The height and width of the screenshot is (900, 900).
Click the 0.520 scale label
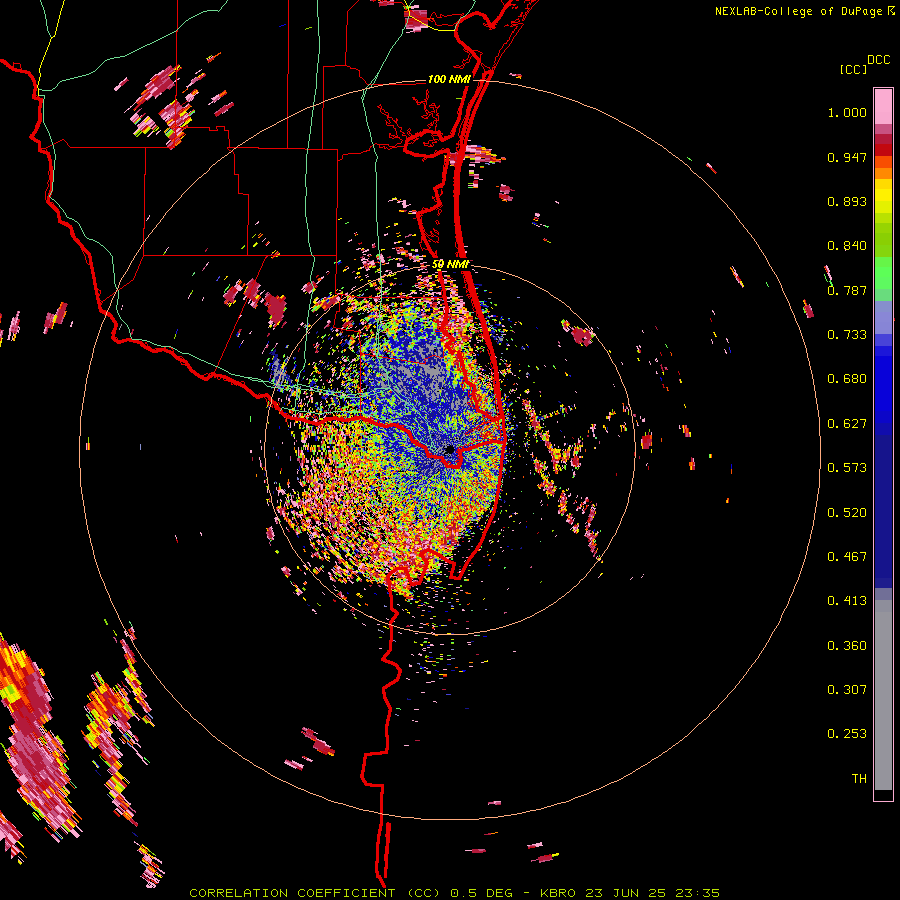847,513
